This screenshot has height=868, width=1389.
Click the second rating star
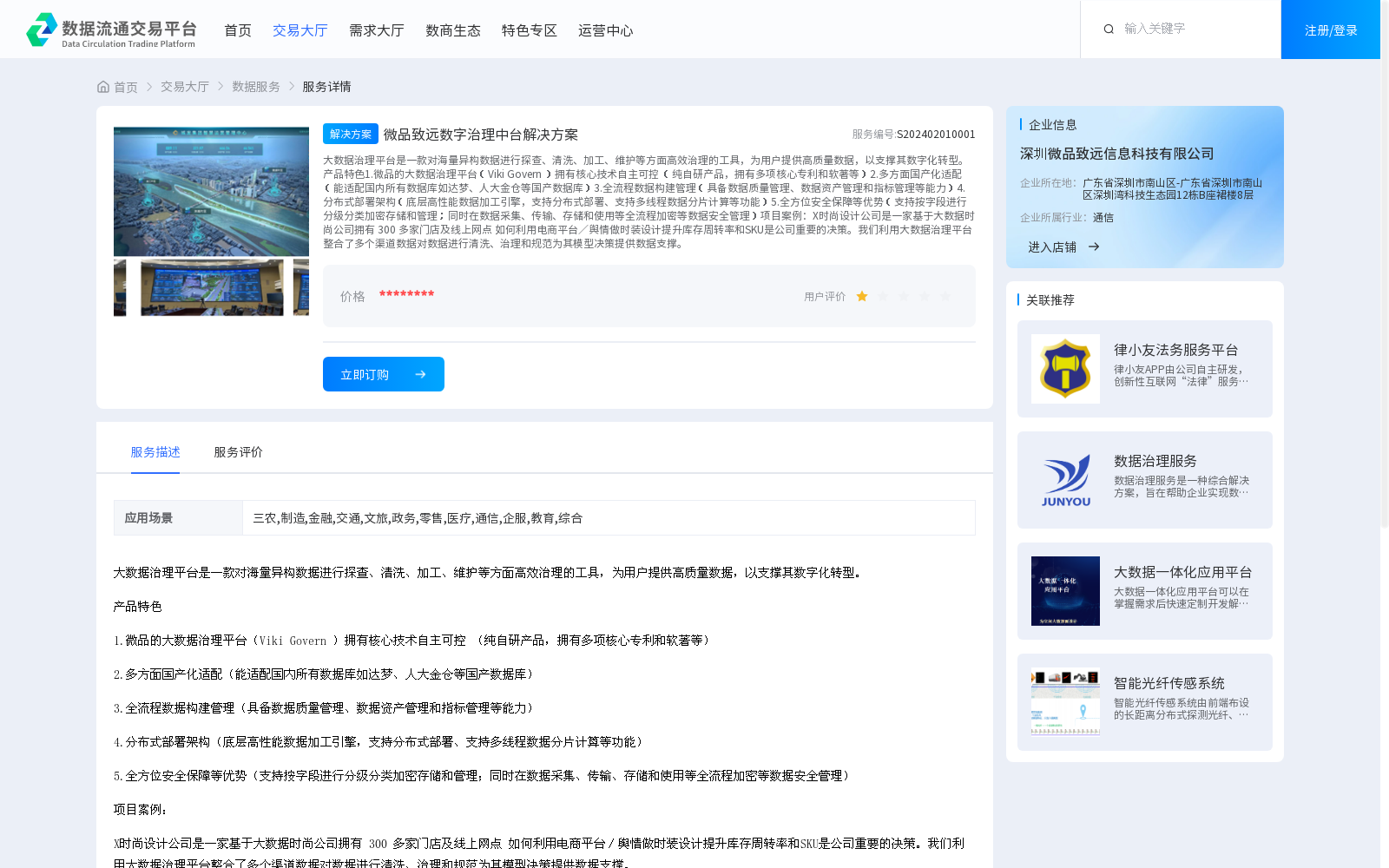(x=883, y=297)
